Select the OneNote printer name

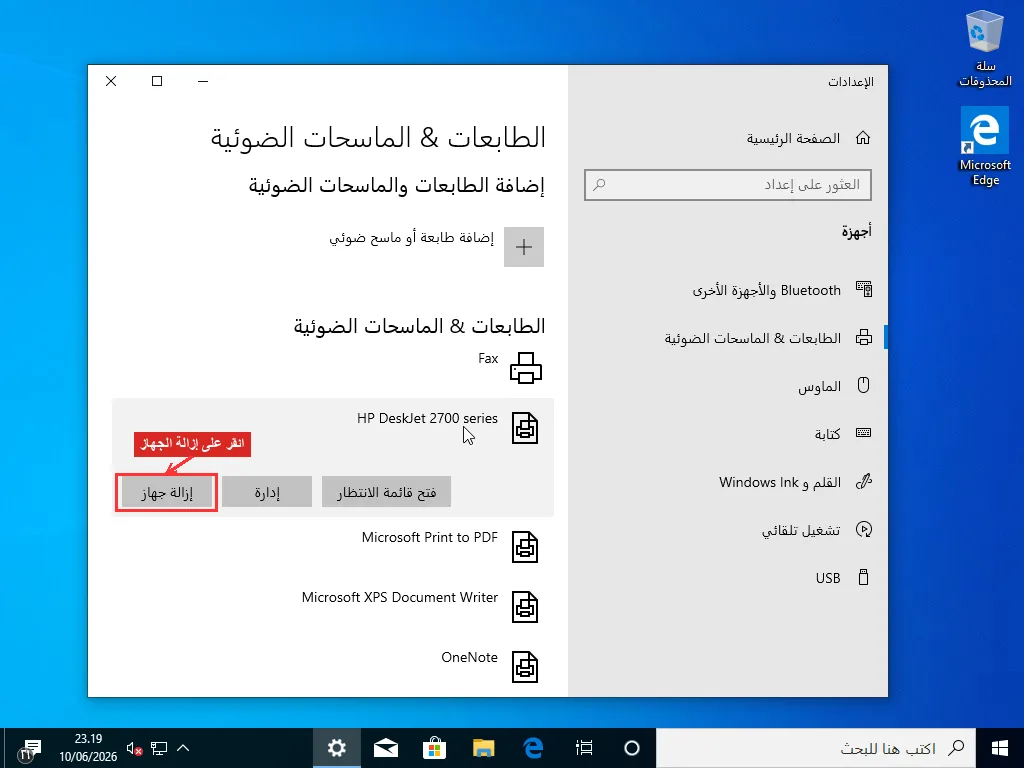point(470,657)
